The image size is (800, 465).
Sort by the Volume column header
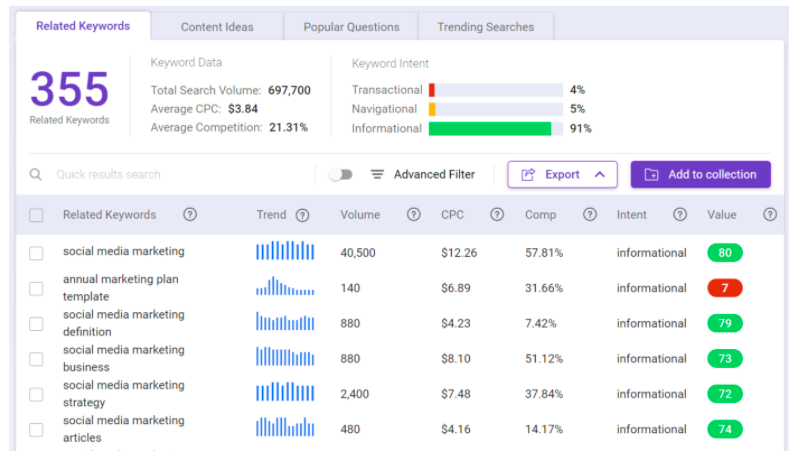click(360, 215)
